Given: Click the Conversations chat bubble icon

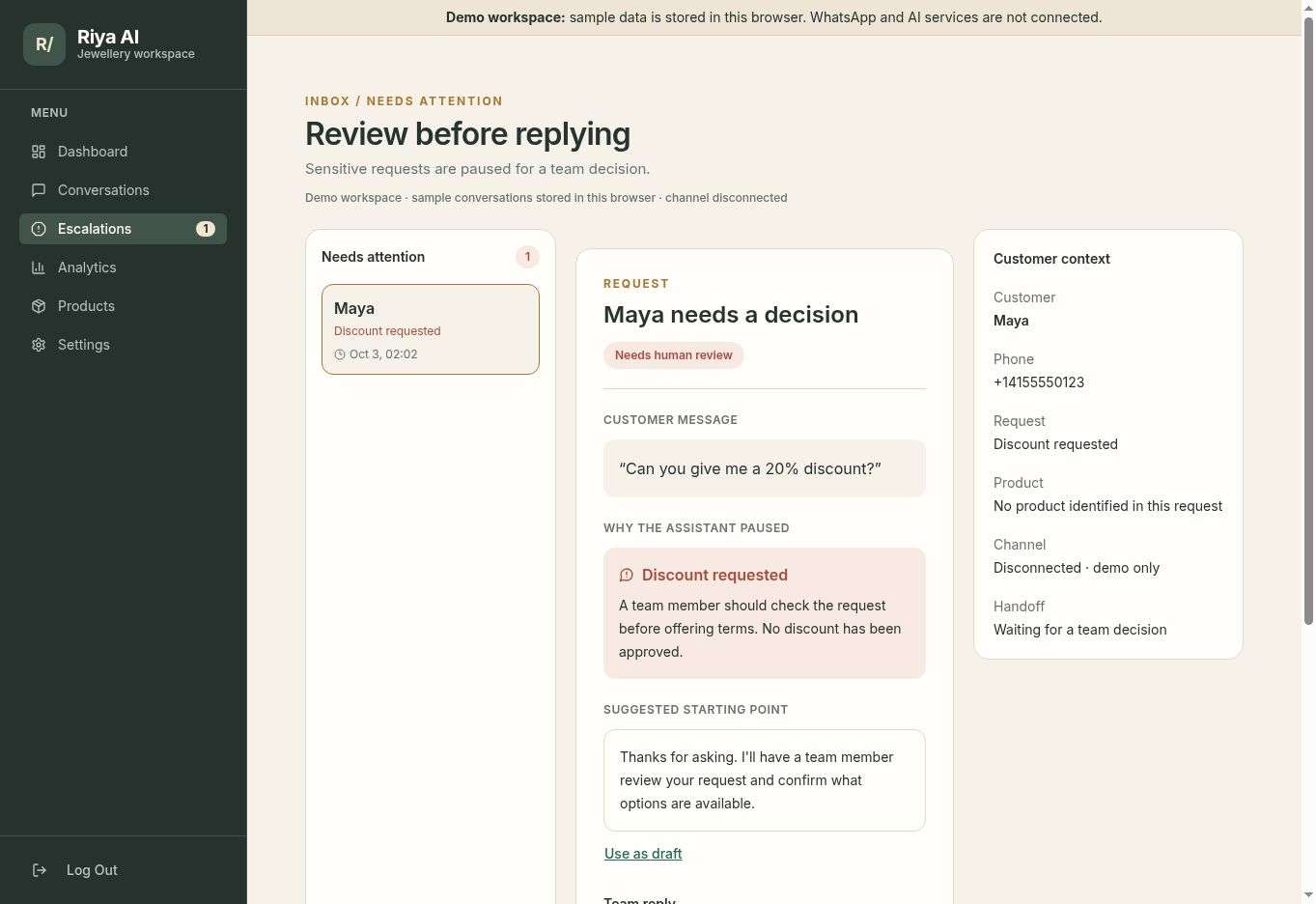Looking at the screenshot, I should pyautogui.click(x=39, y=190).
